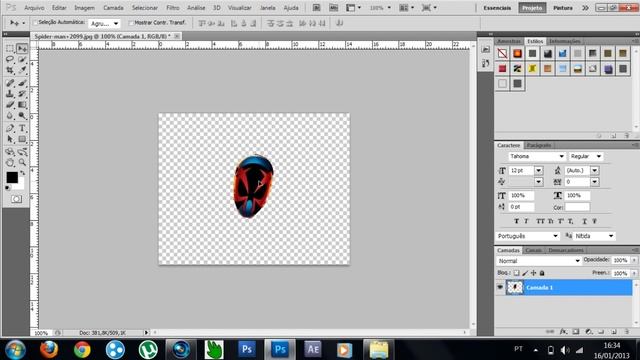Toggle lock image pixels brush icon
640x360 pixels.
(x=525, y=273)
